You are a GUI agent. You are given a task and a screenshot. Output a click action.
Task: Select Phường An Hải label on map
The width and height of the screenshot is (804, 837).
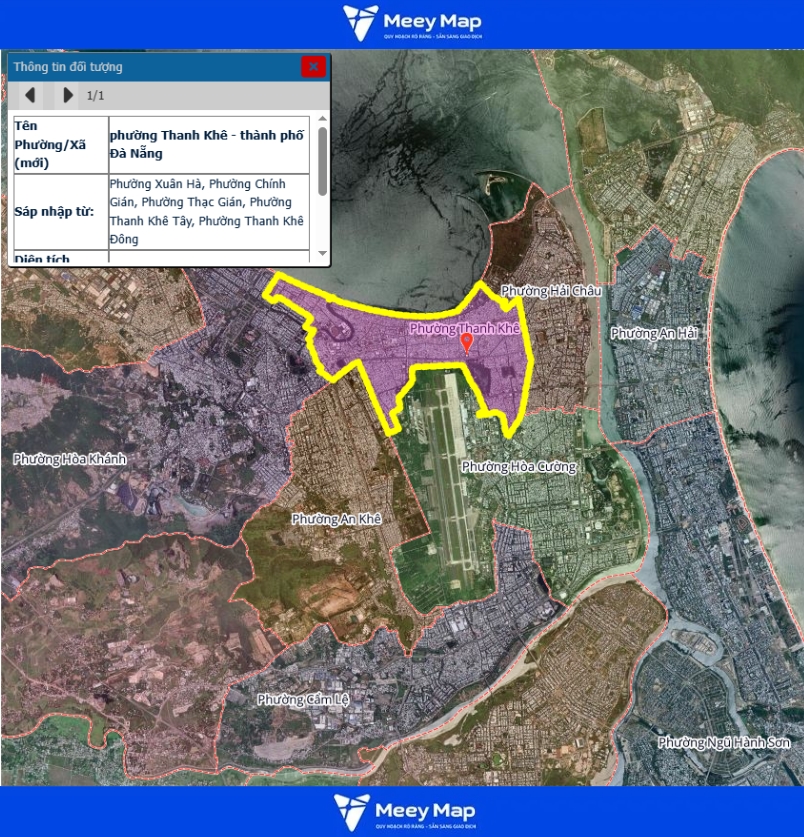[653, 333]
